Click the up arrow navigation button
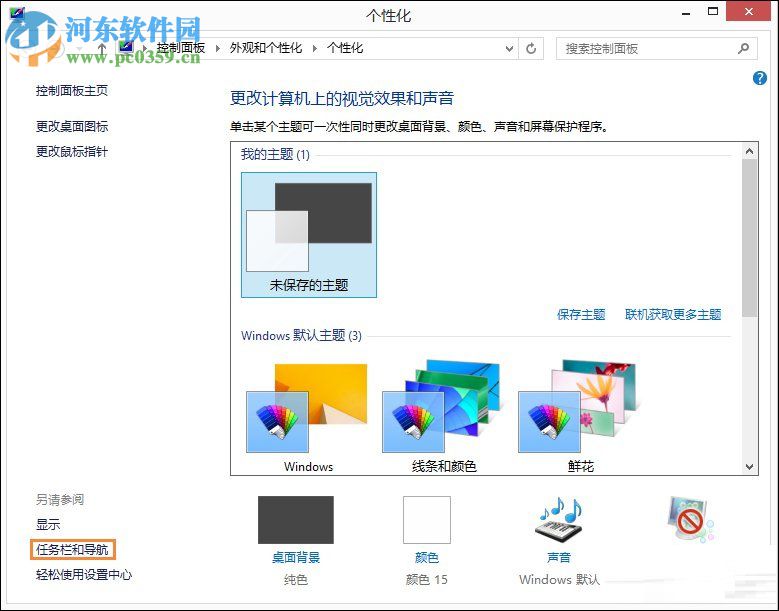Screen dimensions: 779x611 [102, 49]
